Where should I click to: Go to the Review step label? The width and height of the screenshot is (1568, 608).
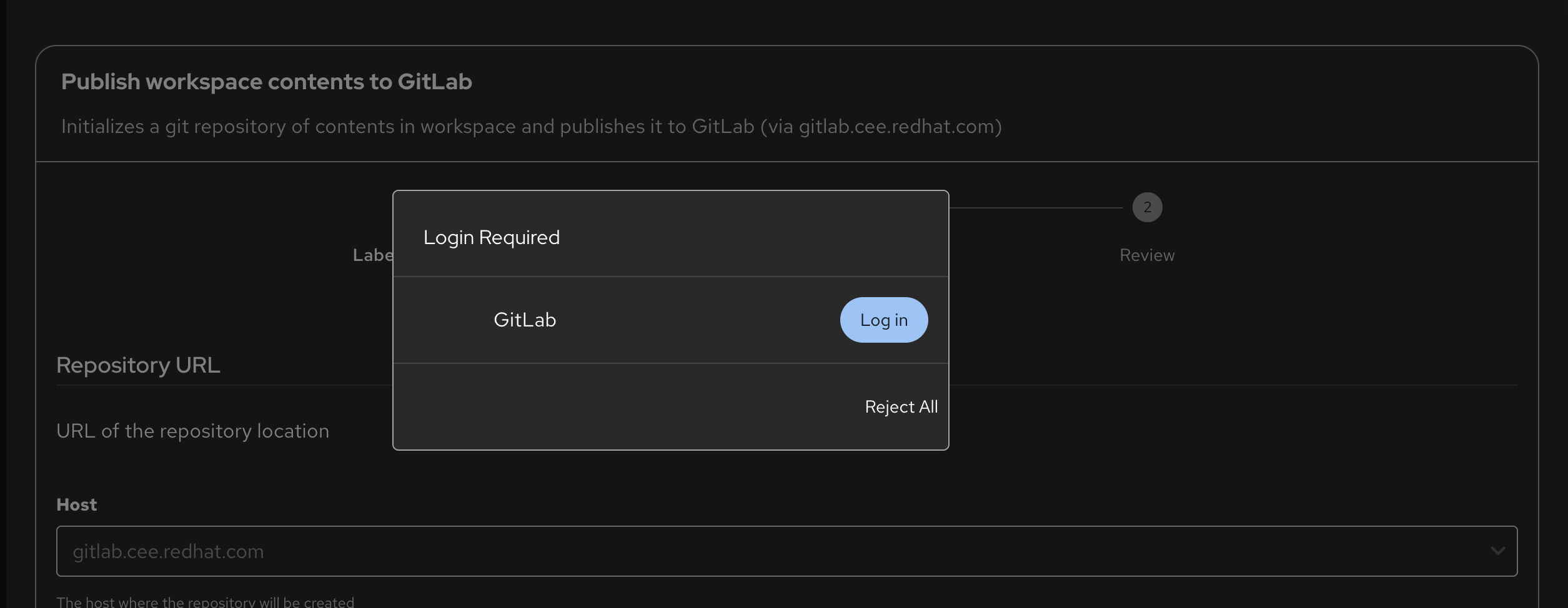(1147, 255)
